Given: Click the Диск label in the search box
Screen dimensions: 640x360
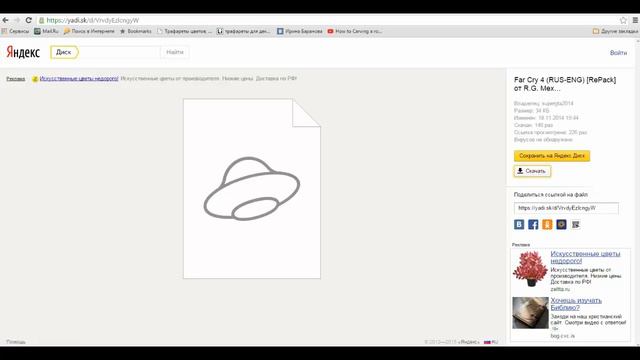Looking at the screenshot, I should point(64,52).
